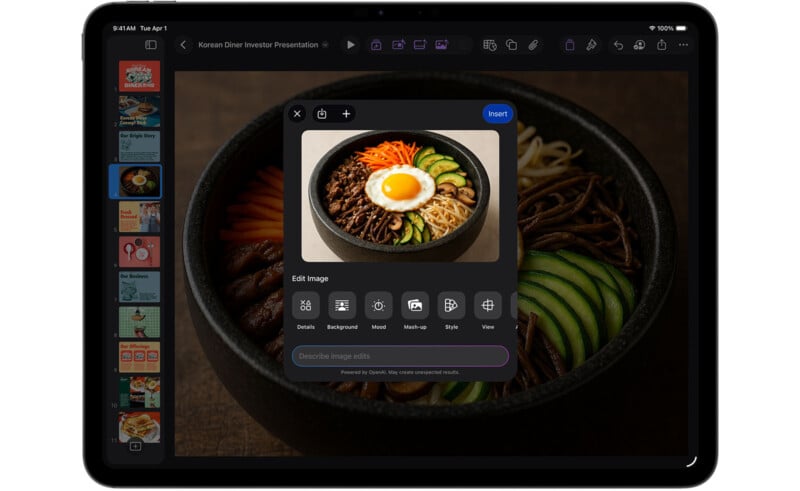Tap the Edit Image heading text
This screenshot has height=491, width=800.
[310, 279]
